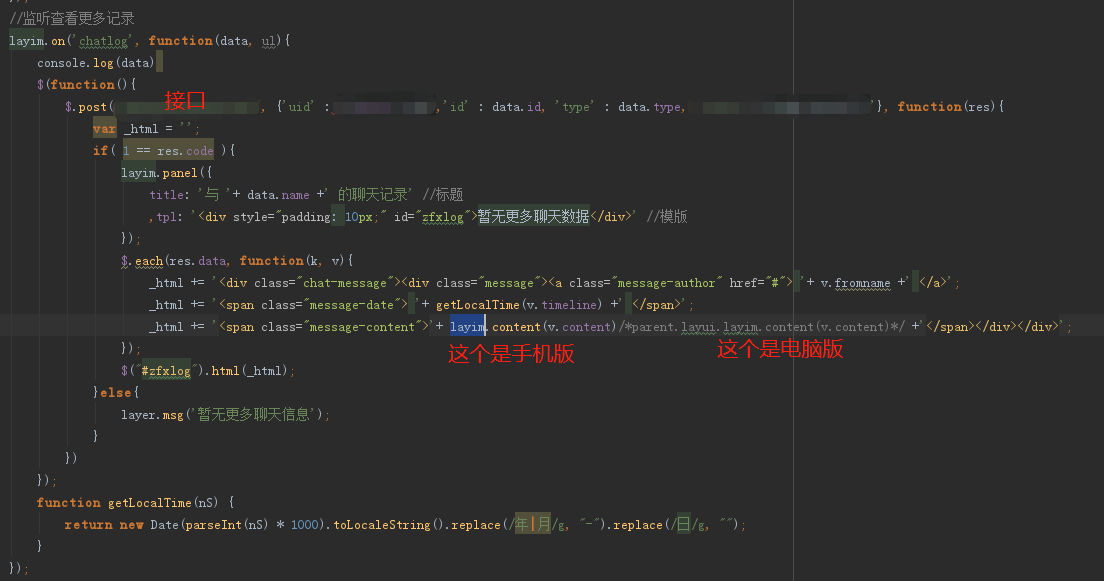1104x581 pixels.
Task: Click the string 的聊天记录
Action: click(372, 194)
